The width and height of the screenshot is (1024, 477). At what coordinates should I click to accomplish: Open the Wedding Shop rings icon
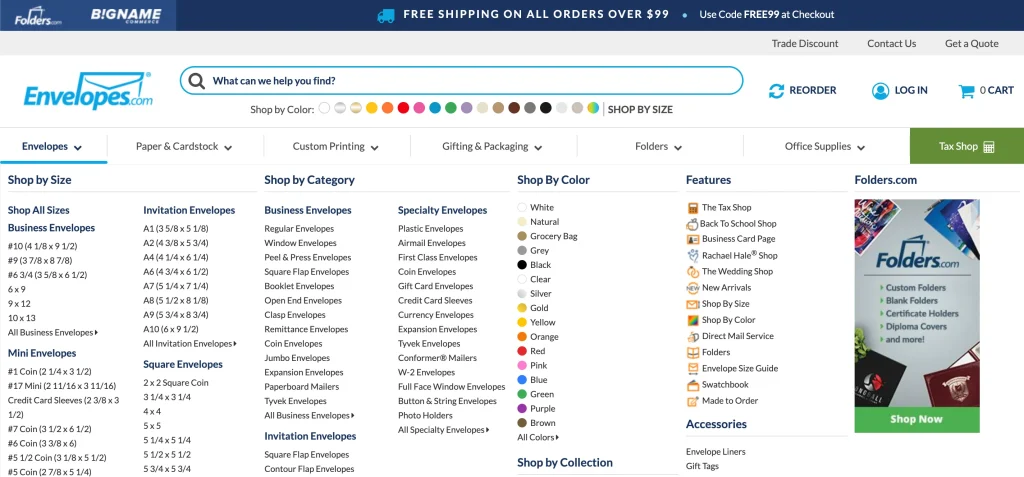pyautogui.click(x=693, y=271)
